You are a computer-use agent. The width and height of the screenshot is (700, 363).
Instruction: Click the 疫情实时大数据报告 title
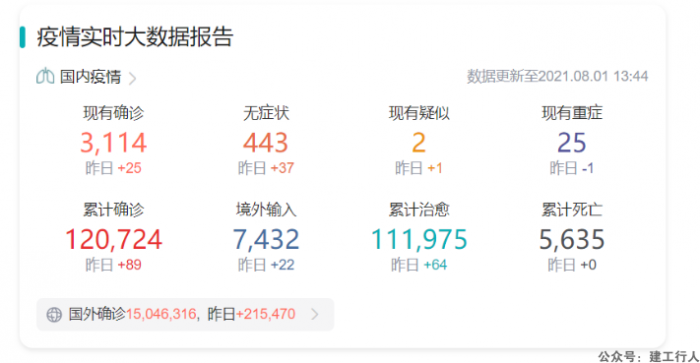135,37
